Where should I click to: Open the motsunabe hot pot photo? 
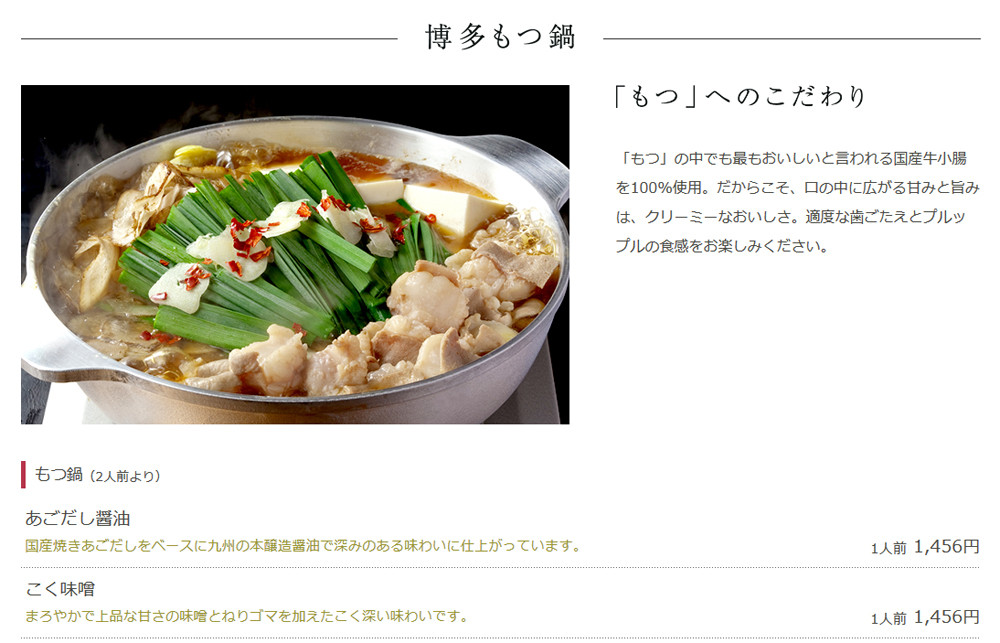(x=295, y=255)
